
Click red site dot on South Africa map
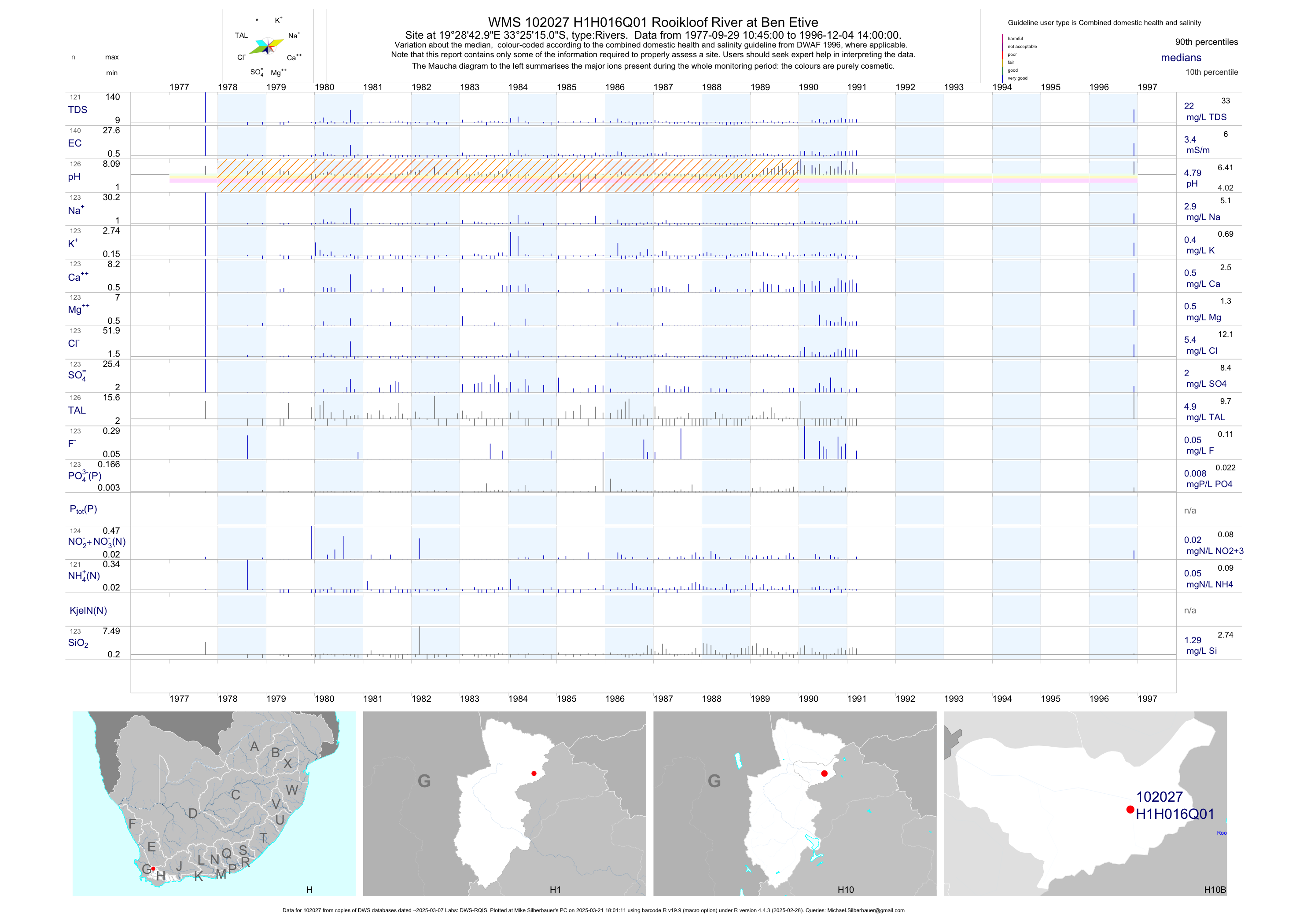click(153, 869)
